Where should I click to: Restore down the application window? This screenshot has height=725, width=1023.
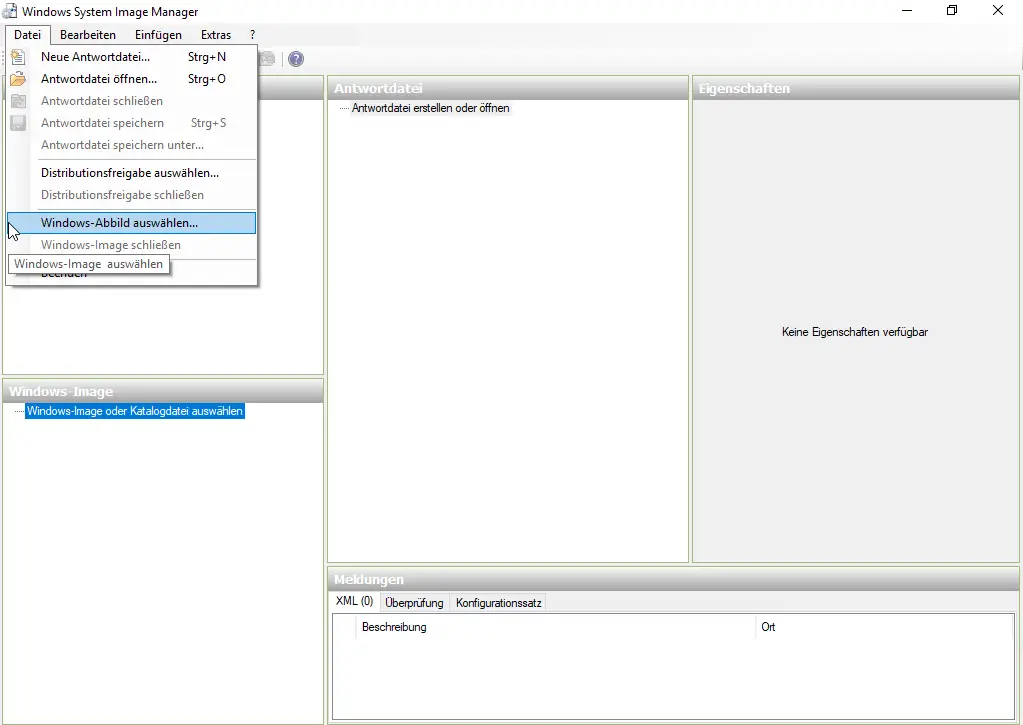952,10
